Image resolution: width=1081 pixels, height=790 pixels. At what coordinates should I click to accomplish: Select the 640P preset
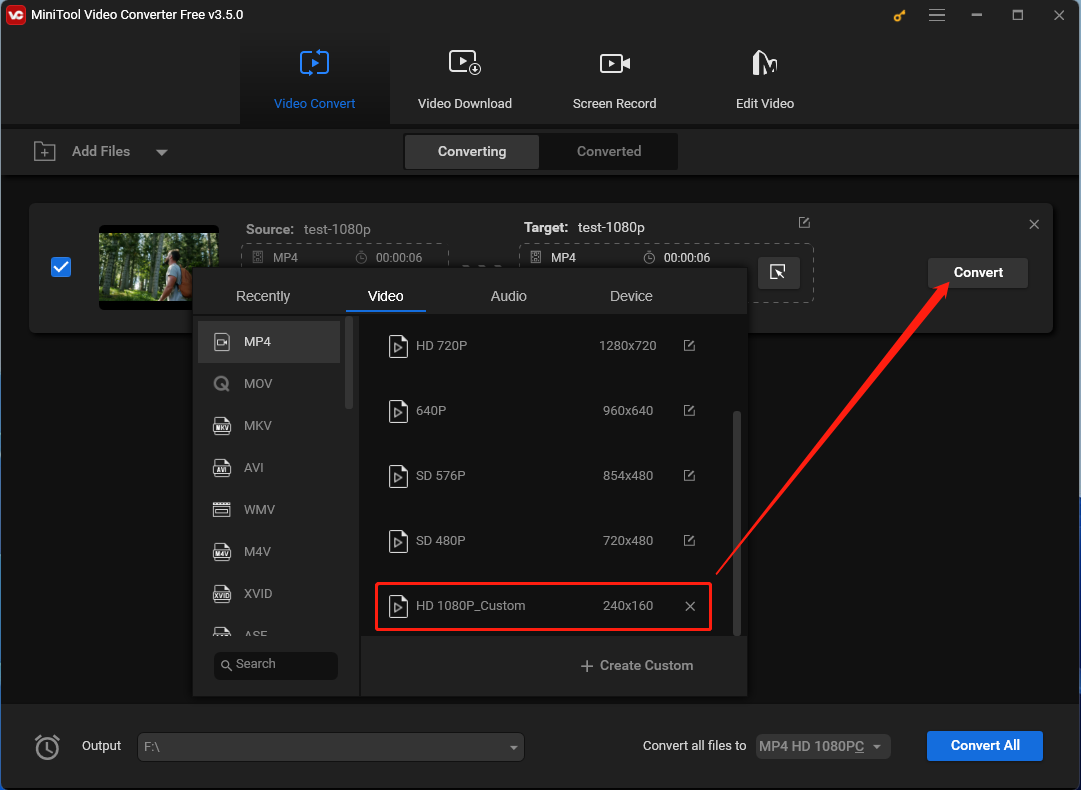[543, 411]
